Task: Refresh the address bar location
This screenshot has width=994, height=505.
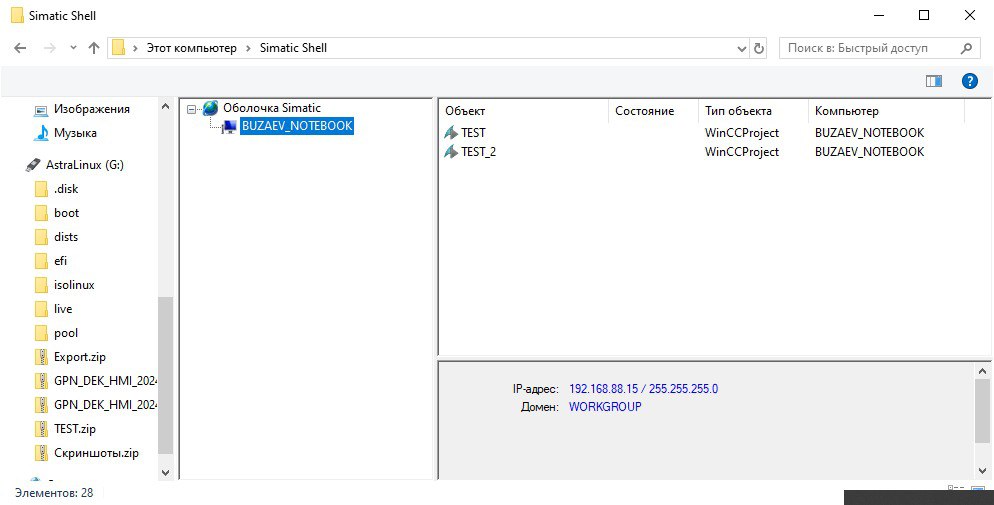Action: (759, 48)
